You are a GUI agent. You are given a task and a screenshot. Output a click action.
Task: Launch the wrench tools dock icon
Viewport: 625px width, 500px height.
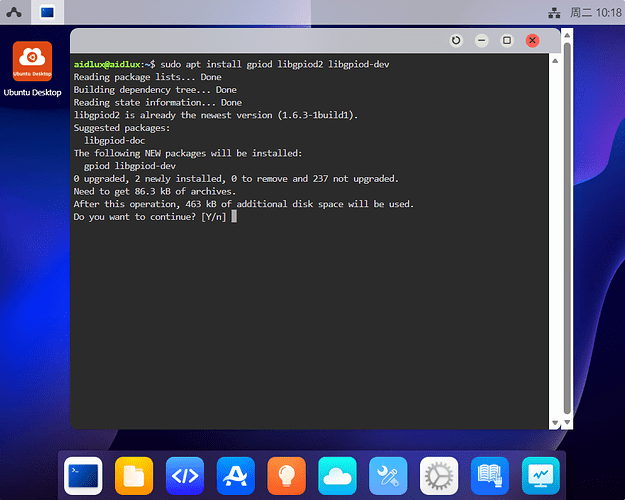tap(388, 475)
